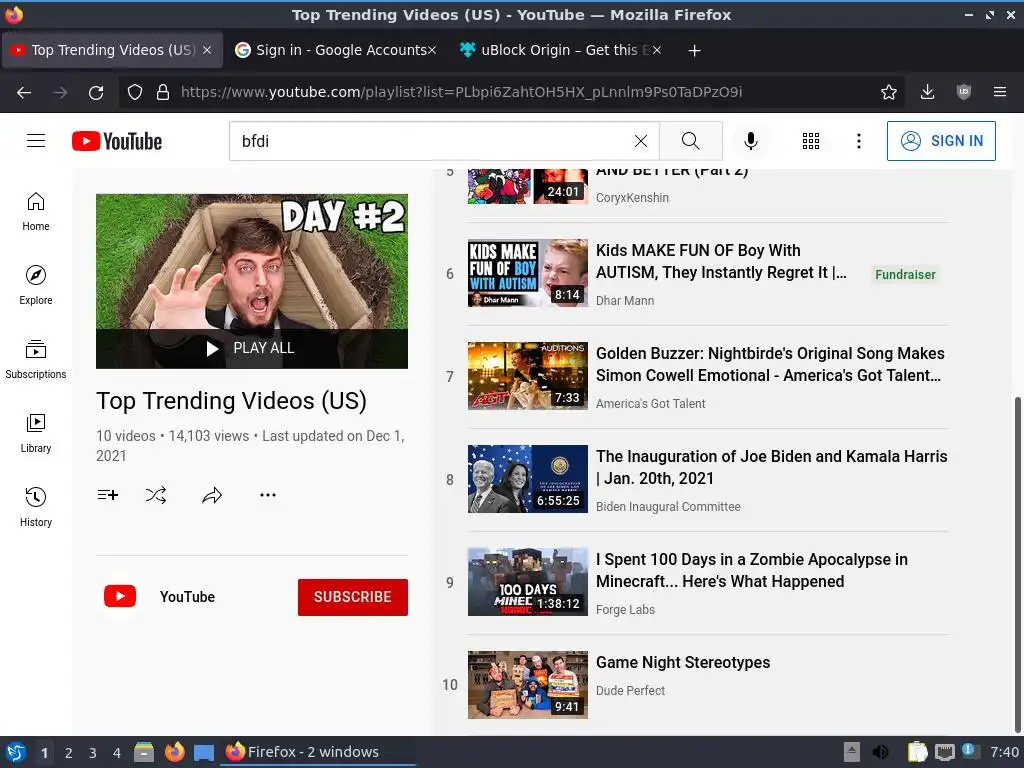
Task: Open America's Got Talent channel link
Action: pos(650,404)
